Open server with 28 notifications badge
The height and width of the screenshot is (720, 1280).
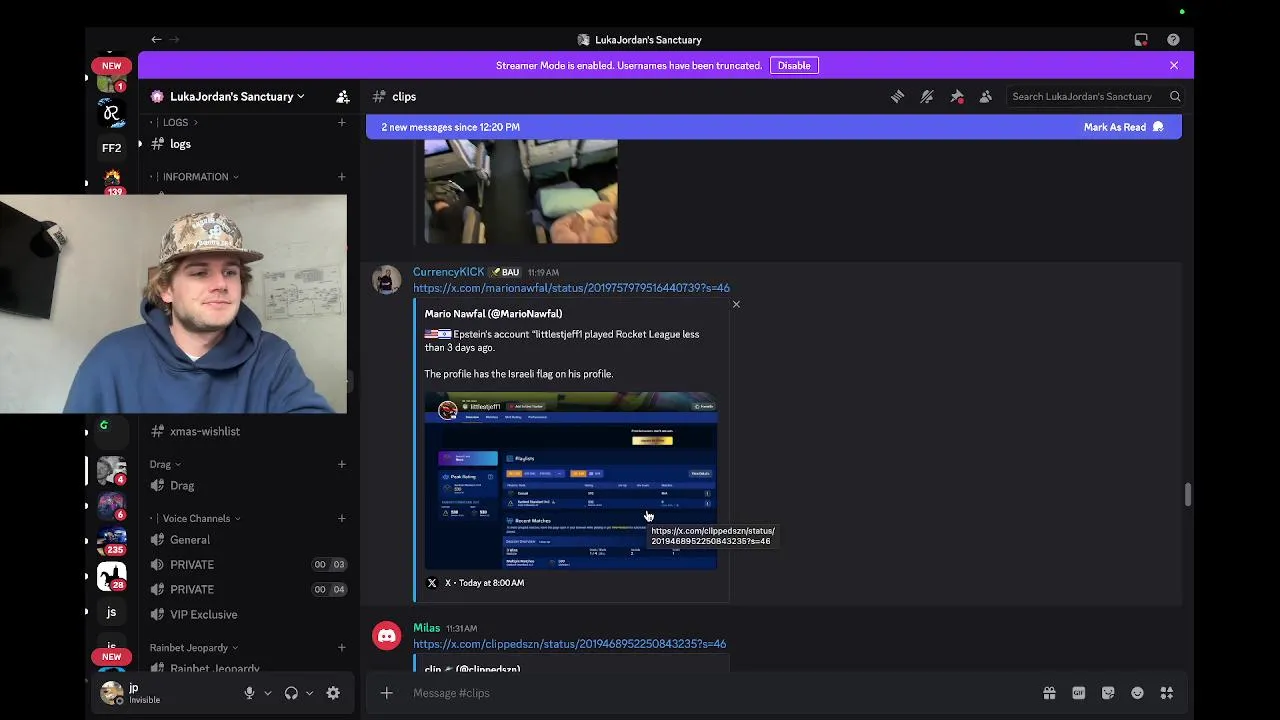point(111,577)
